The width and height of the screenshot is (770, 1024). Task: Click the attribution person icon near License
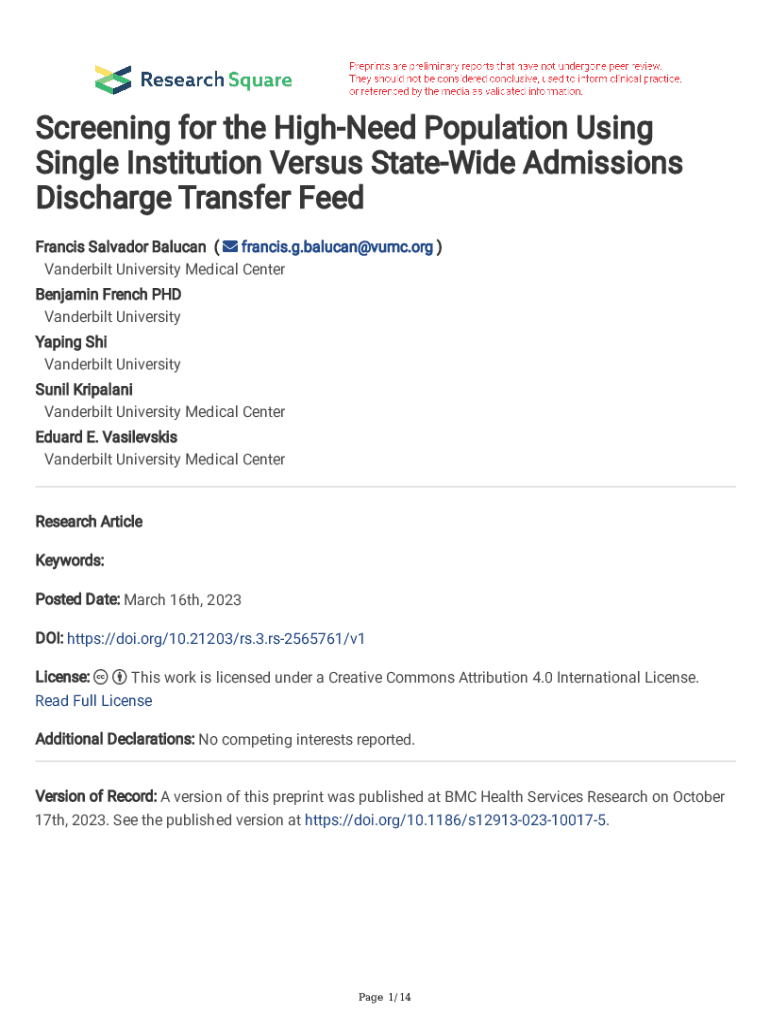point(119,677)
